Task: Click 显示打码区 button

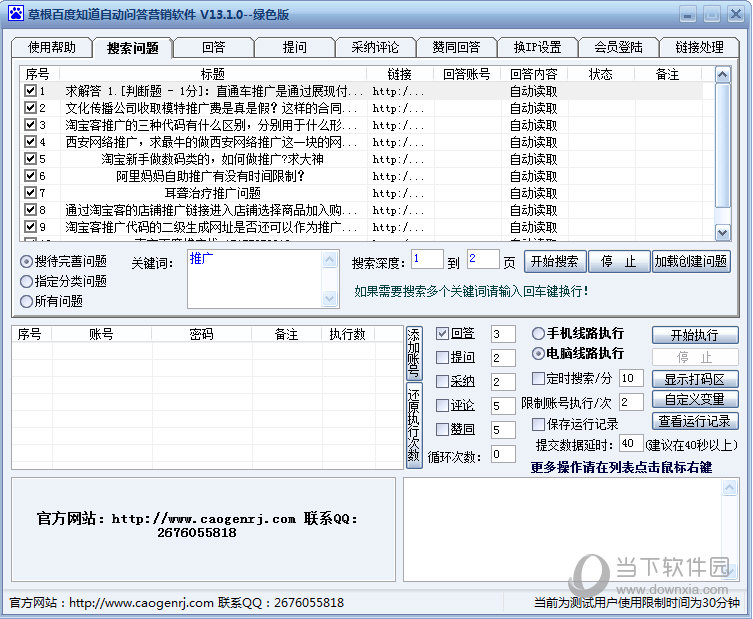Action: coord(695,379)
